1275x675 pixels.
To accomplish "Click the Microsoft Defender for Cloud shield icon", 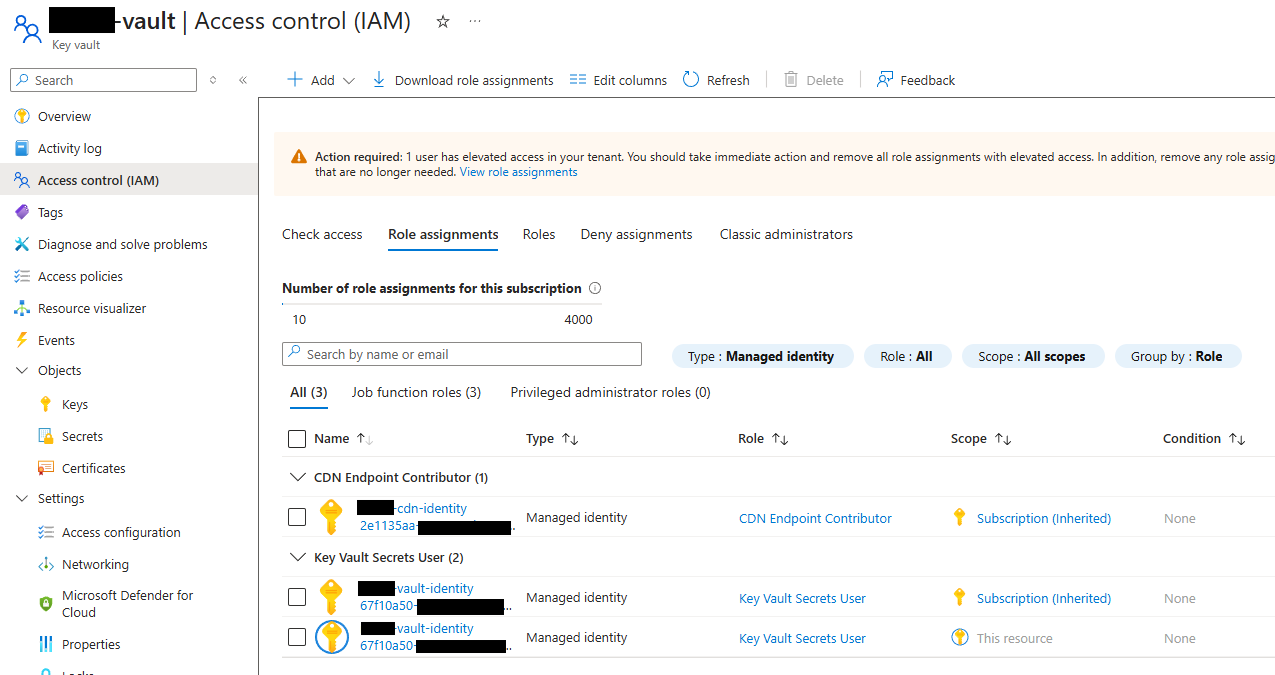I will [45, 604].
